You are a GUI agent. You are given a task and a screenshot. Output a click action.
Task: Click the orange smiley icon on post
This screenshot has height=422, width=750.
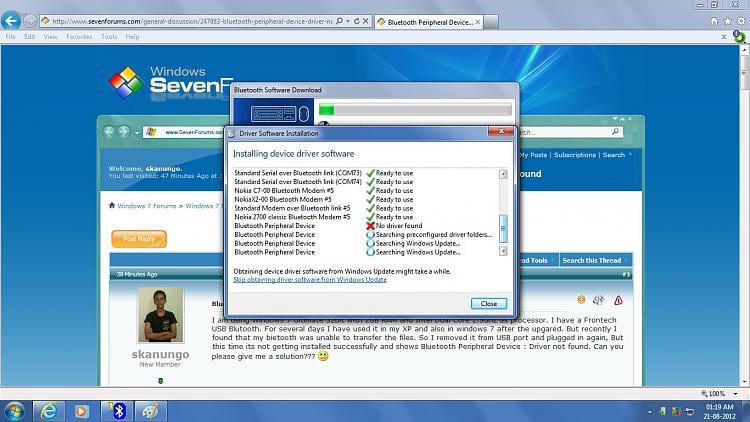point(581,300)
